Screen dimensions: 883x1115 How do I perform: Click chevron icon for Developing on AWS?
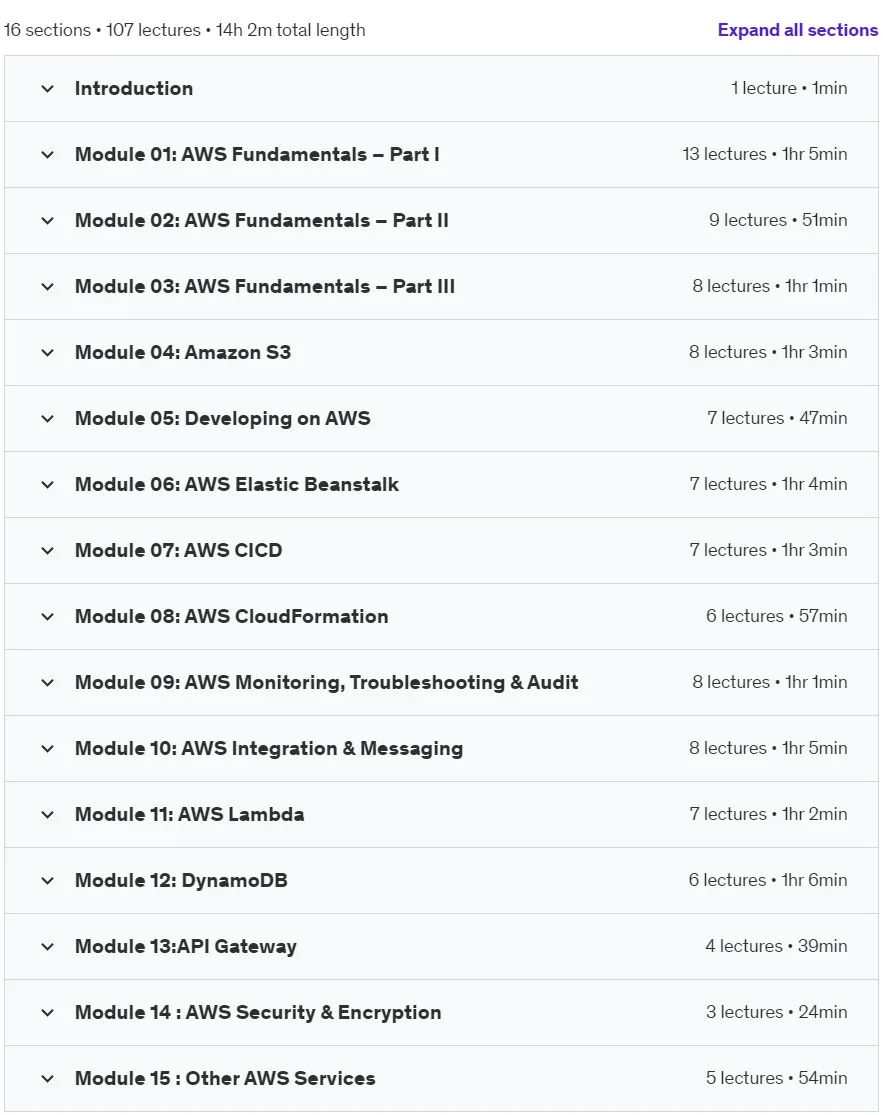tap(48, 419)
